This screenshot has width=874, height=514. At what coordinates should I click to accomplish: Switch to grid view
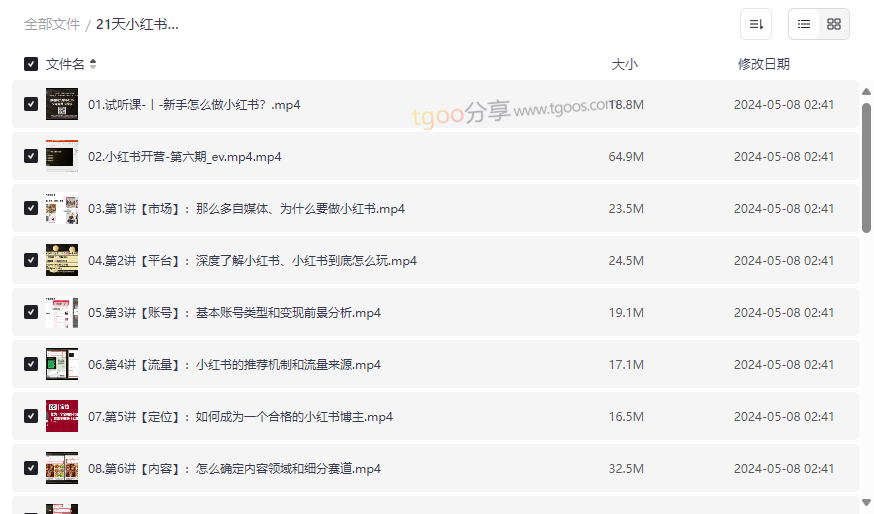click(834, 24)
